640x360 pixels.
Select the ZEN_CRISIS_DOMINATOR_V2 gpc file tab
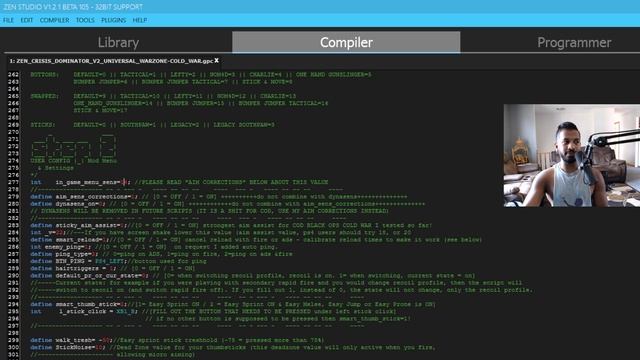111,61
